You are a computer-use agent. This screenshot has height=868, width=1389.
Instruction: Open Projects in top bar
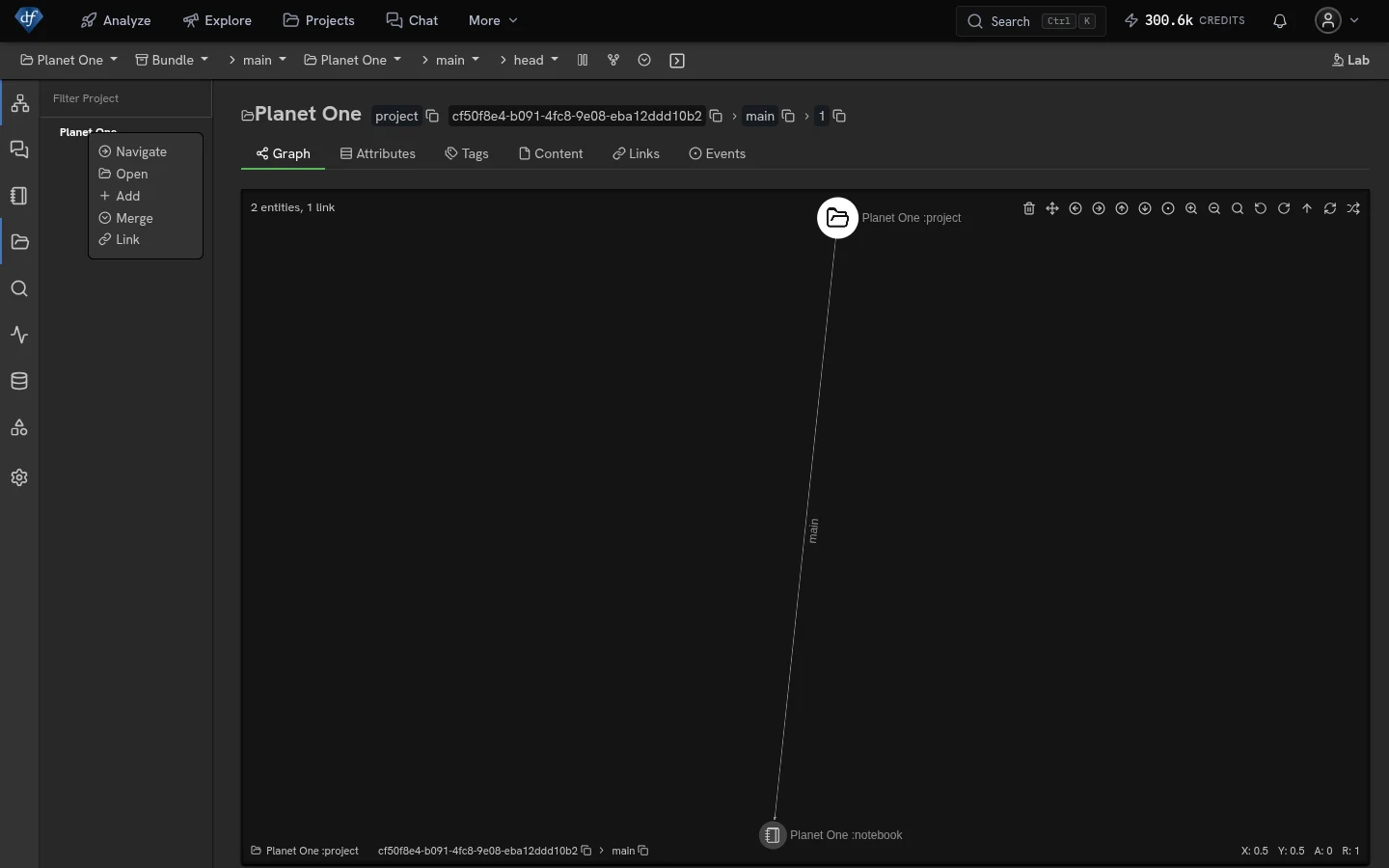[x=318, y=20]
